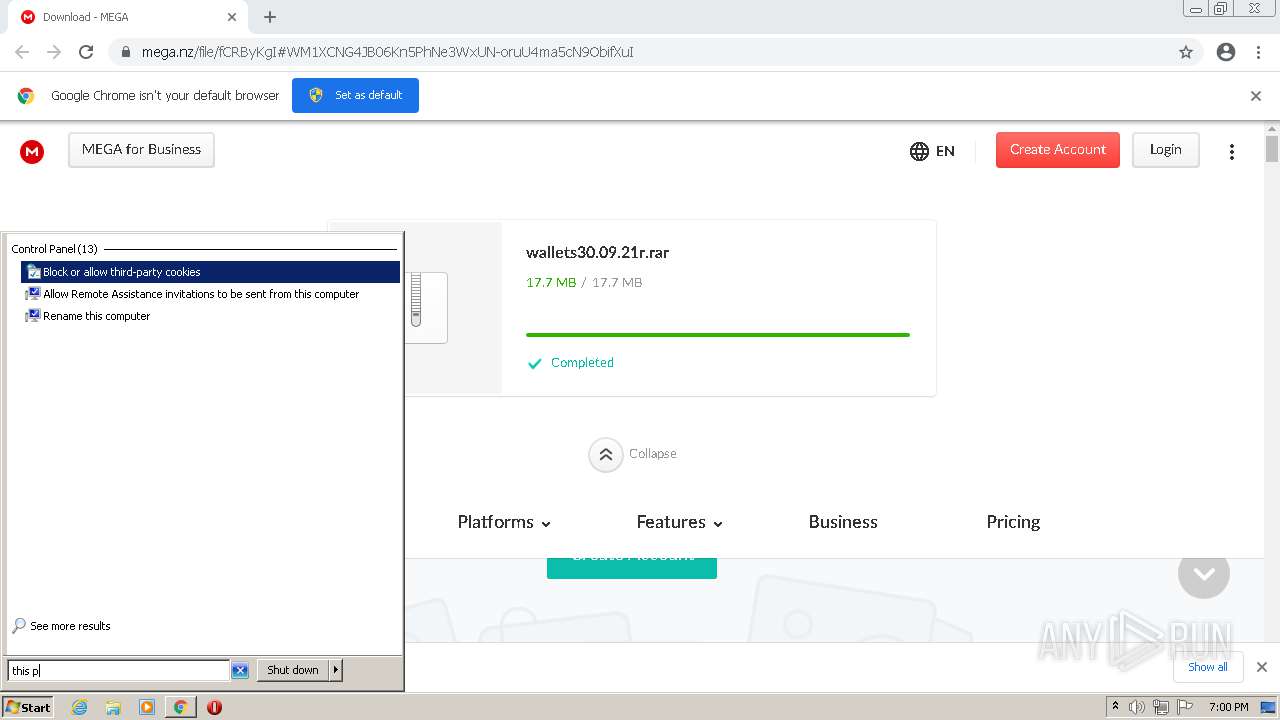The height and width of the screenshot is (720, 1280).
Task: Open the network tray icon
Action: pos(1161,707)
